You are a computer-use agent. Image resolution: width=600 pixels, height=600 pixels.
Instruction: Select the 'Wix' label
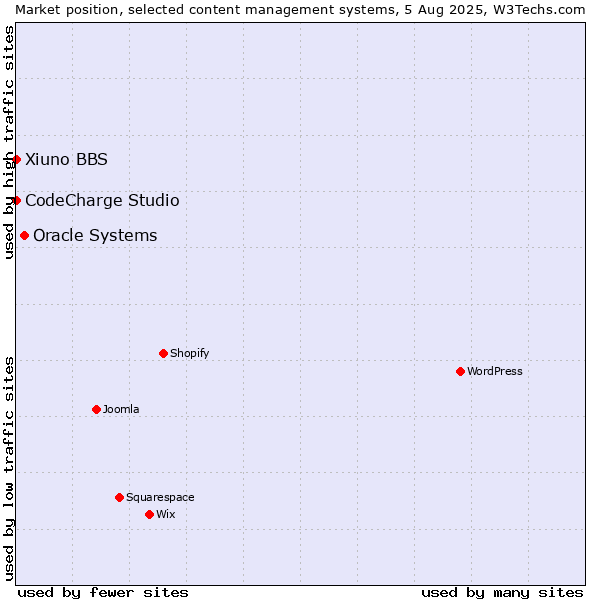(x=166, y=514)
